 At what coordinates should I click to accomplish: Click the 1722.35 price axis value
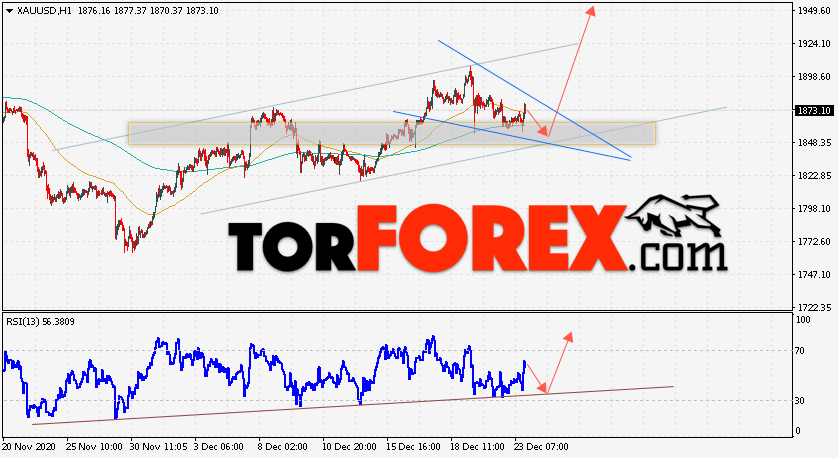coord(814,308)
